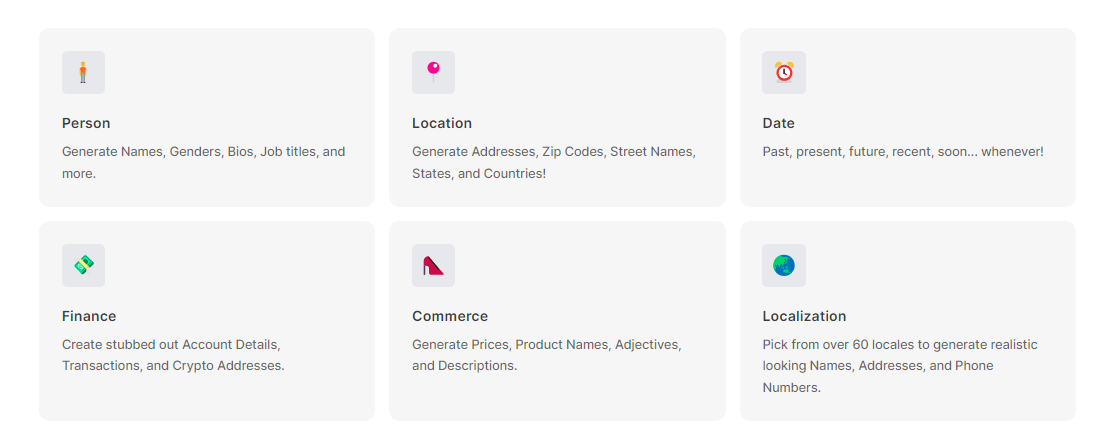Click the pink pushpin Location icon
Viewport: 1116px width, 447px height.
[433, 73]
